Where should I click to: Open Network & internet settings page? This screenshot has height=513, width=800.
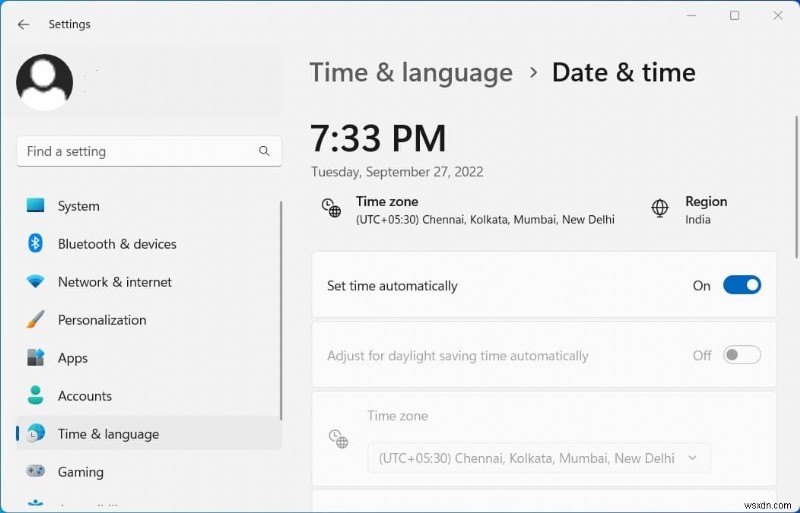click(x=115, y=282)
